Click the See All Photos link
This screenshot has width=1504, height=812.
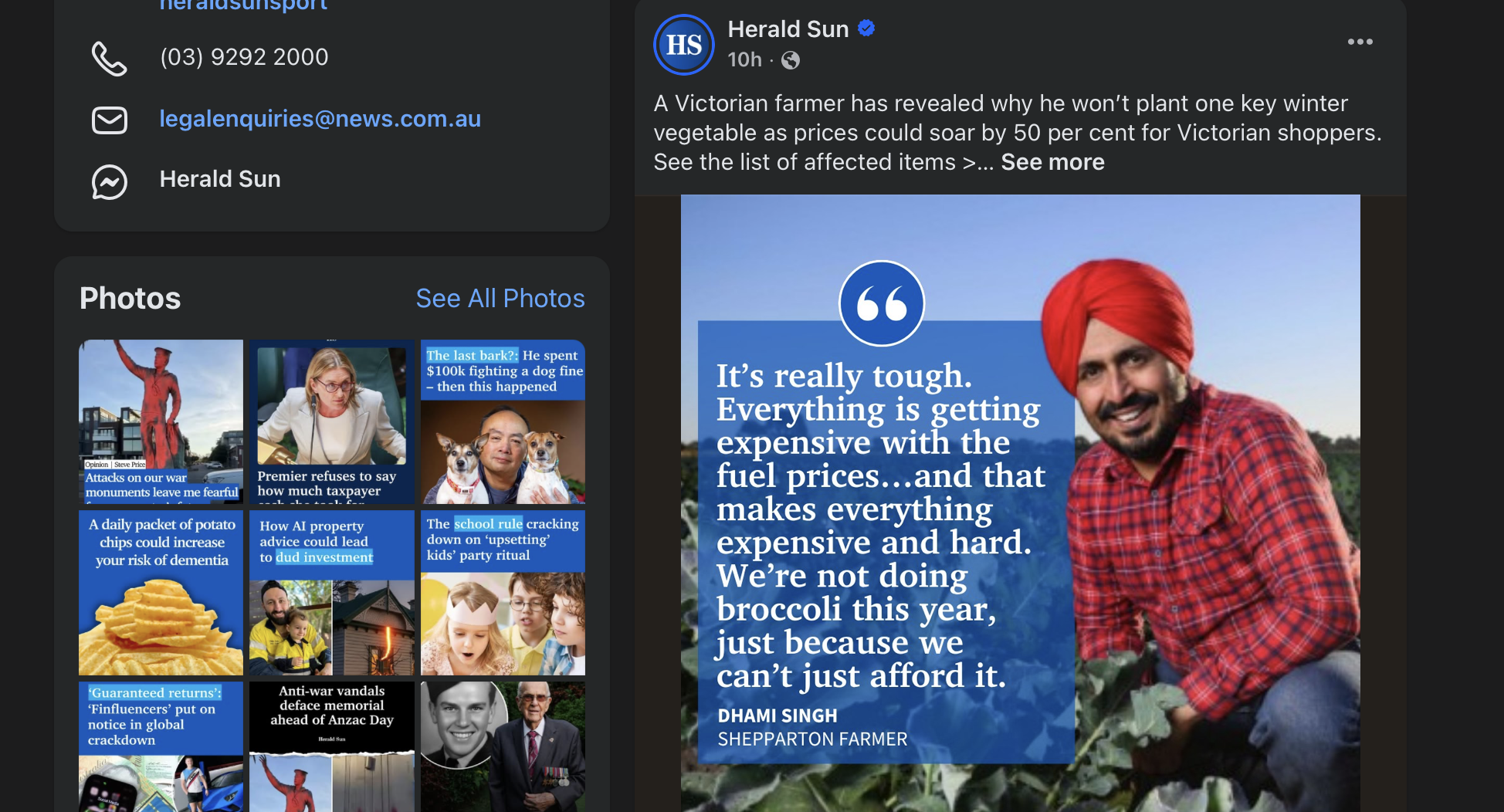[x=500, y=299]
